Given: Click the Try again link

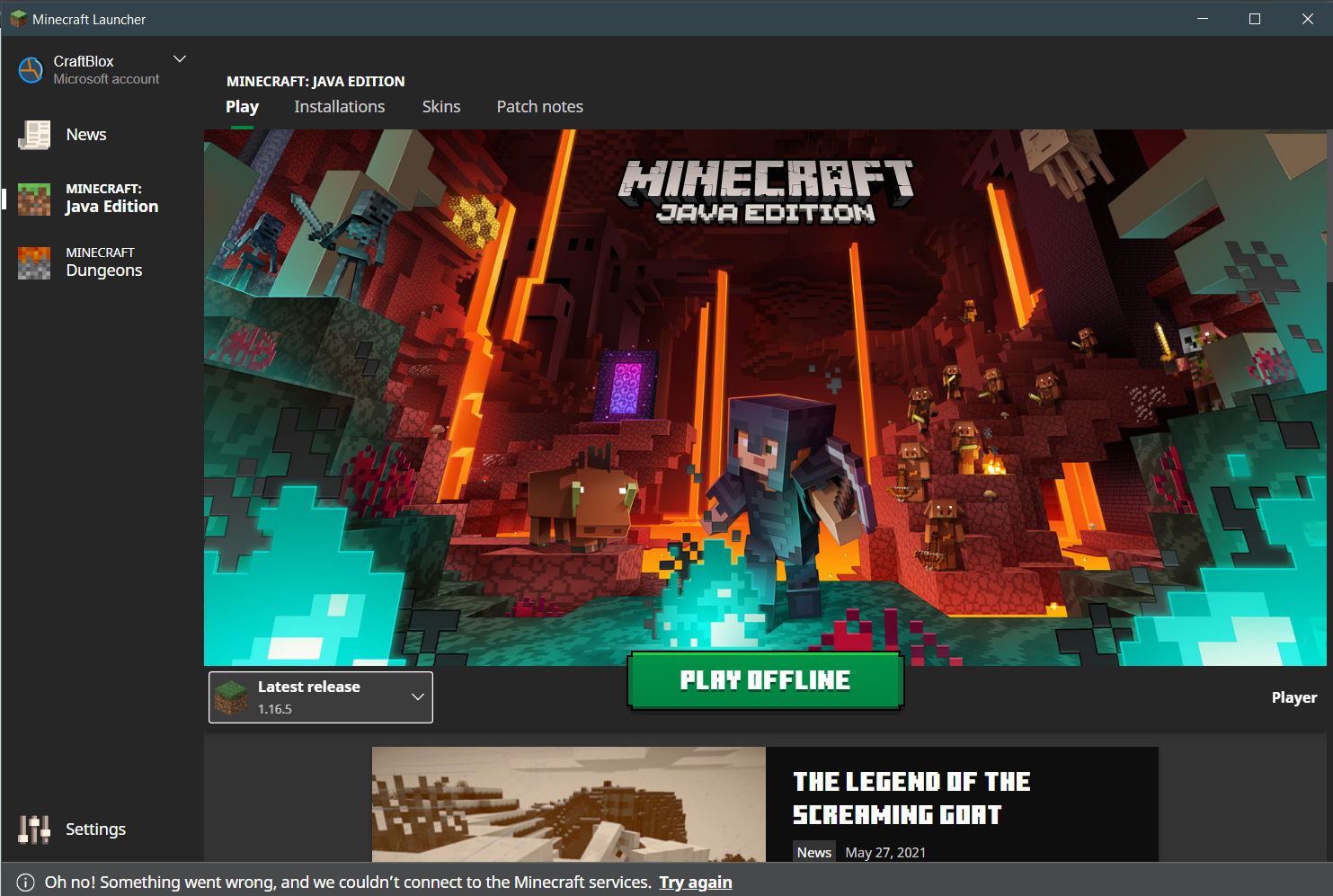Looking at the screenshot, I should 696,883.
